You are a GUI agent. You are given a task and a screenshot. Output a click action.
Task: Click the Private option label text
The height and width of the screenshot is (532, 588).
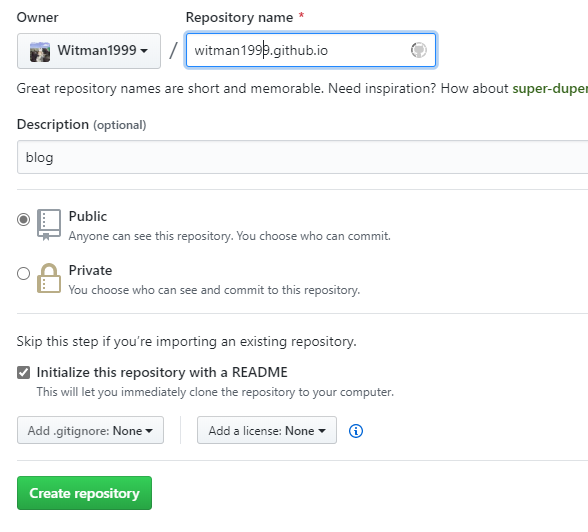[90, 270]
